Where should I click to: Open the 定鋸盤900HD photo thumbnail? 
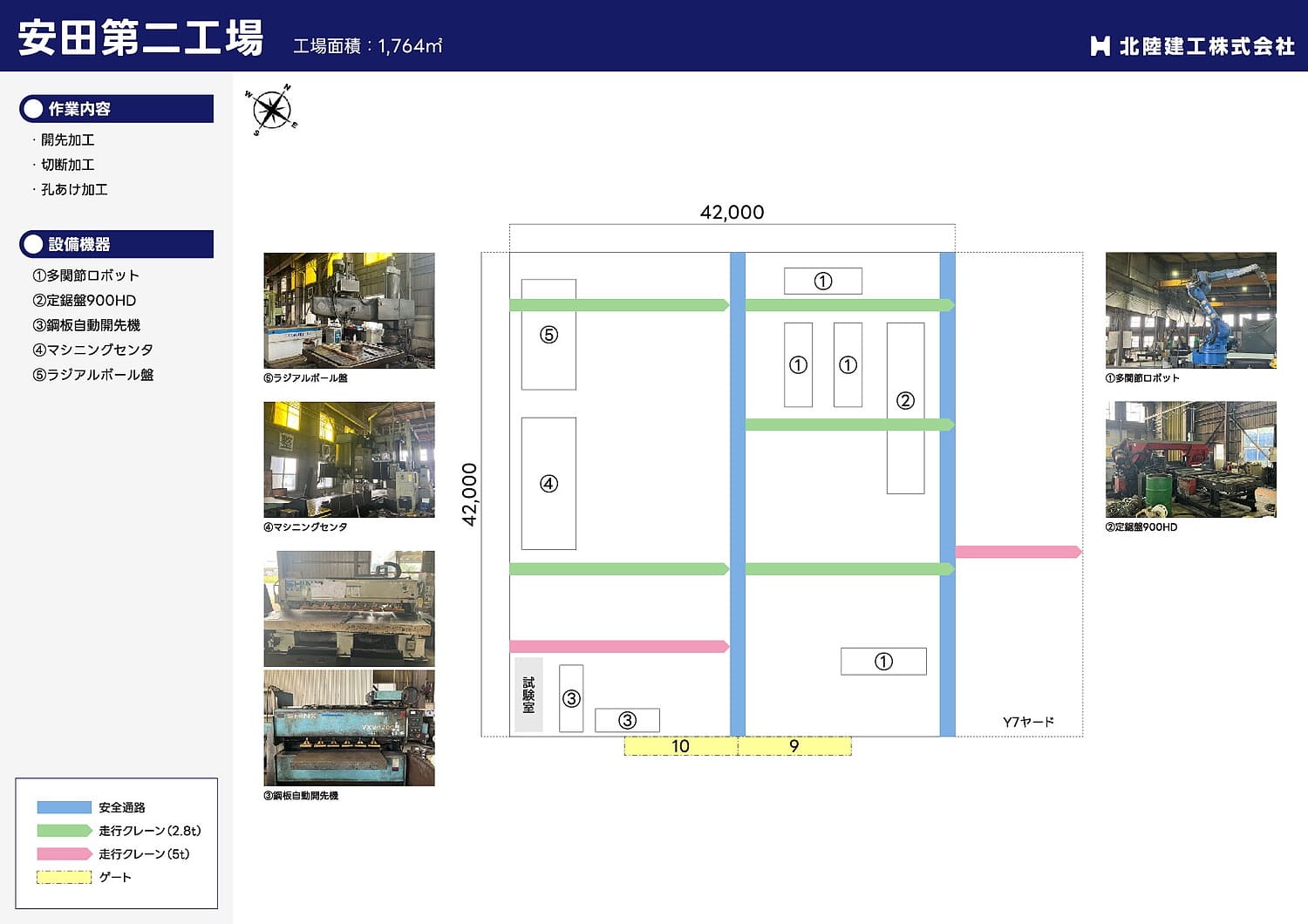click(1190, 459)
